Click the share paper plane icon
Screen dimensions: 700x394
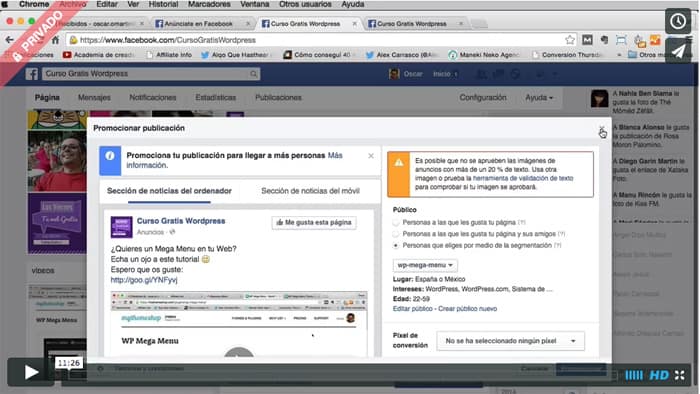pos(678,51)
